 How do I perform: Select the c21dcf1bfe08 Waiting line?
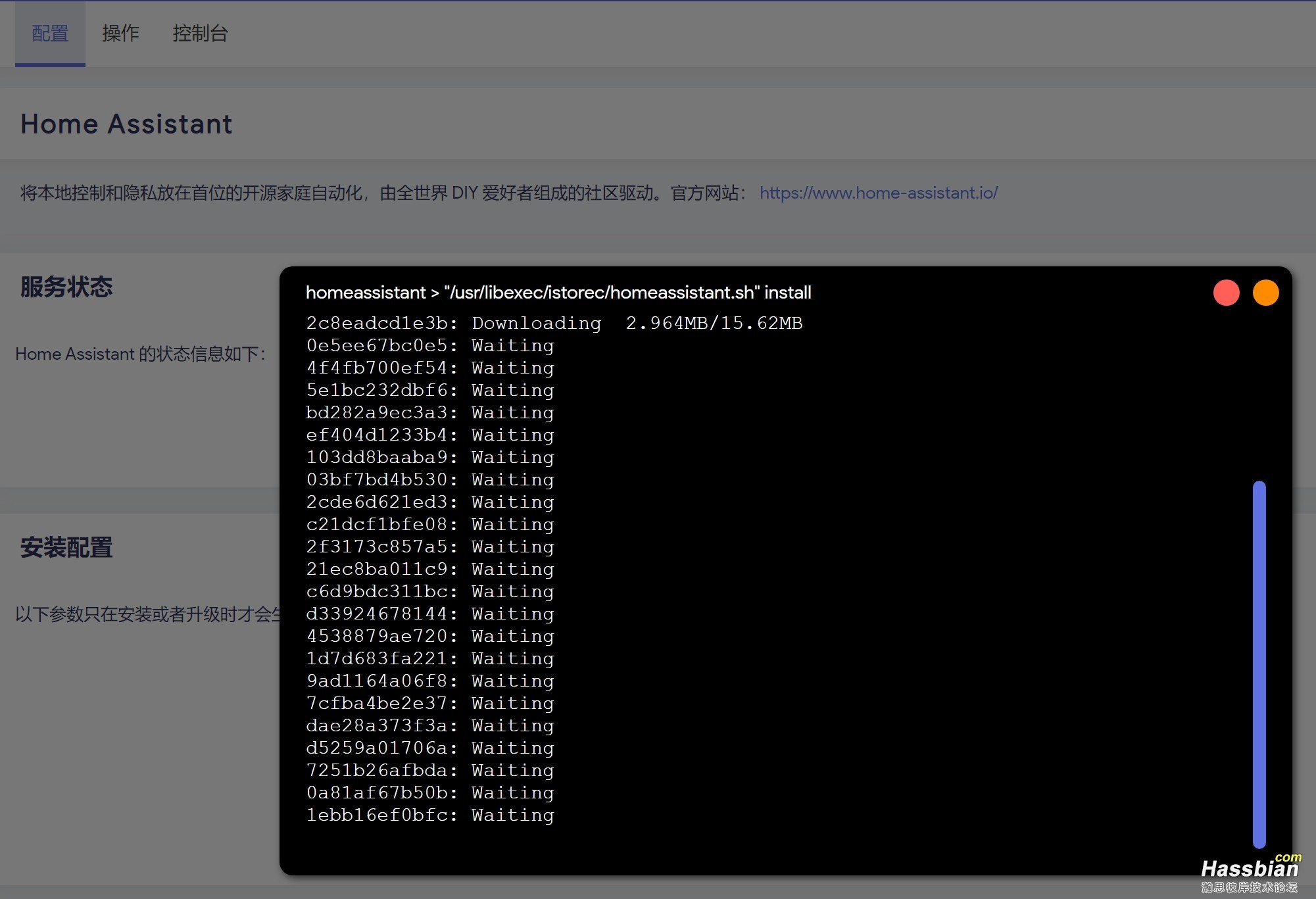coord(430,524)
